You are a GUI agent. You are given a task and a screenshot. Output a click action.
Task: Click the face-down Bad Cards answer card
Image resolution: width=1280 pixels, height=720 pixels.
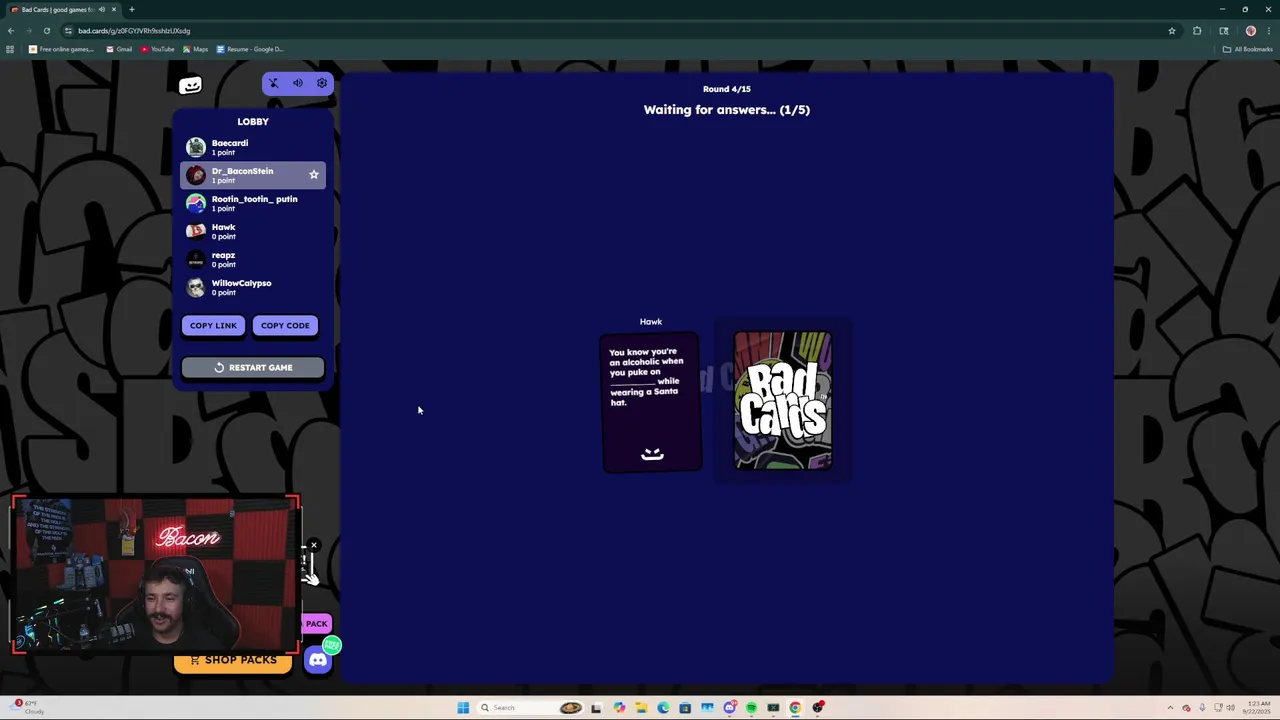pos(783,400)
